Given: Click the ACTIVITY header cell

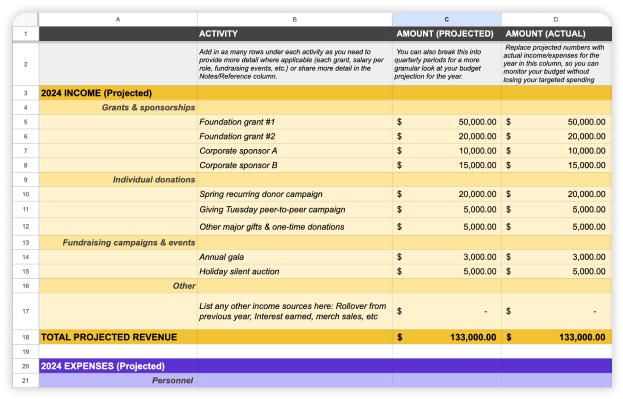Looking at the screenshot, I should [x=294, y=34].
